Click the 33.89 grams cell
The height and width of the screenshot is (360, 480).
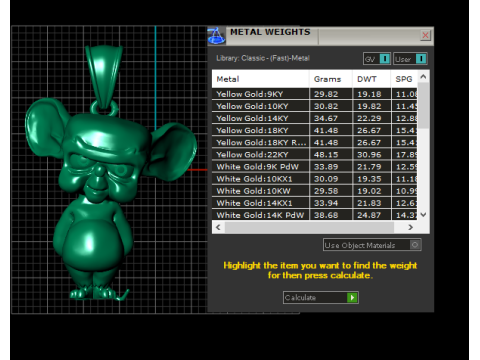click(331, 167)
